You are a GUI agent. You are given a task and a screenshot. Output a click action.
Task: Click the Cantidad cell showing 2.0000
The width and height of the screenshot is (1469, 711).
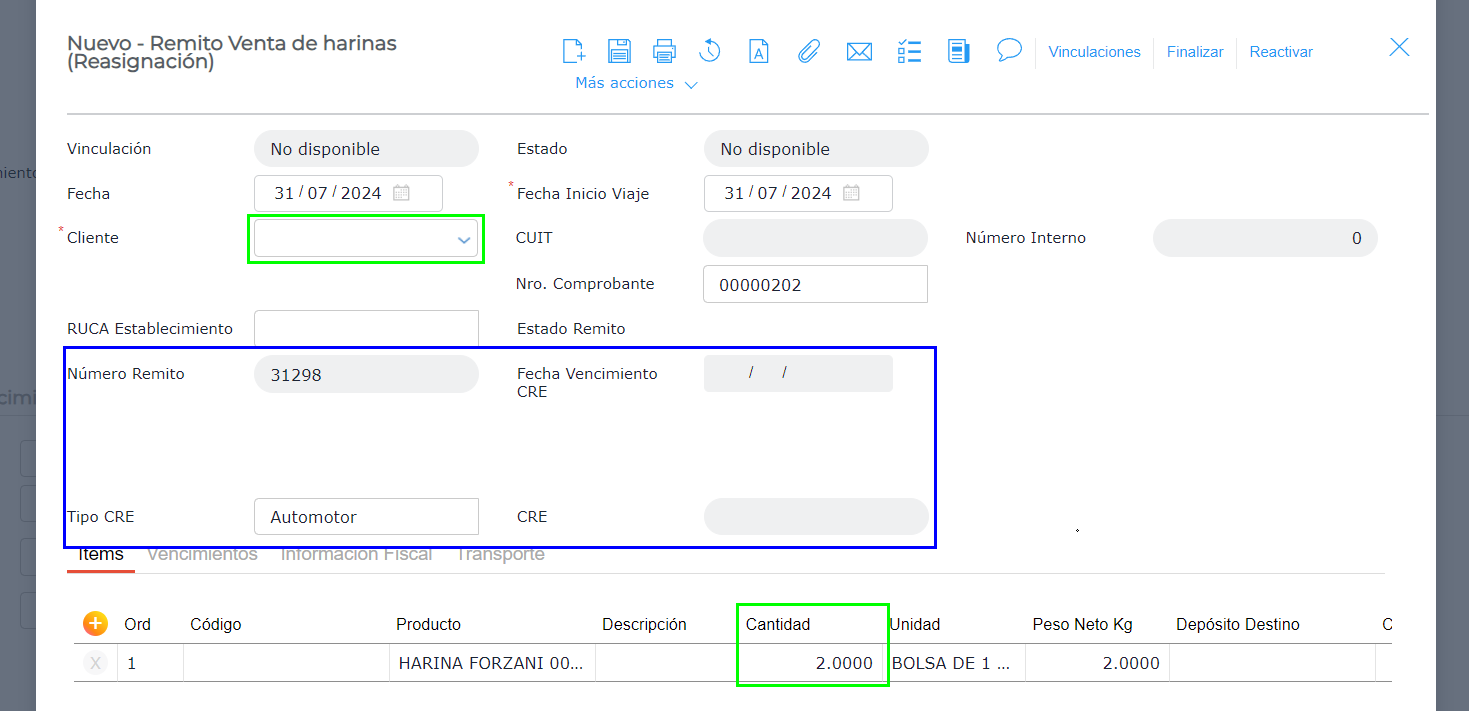click(812, 663)
